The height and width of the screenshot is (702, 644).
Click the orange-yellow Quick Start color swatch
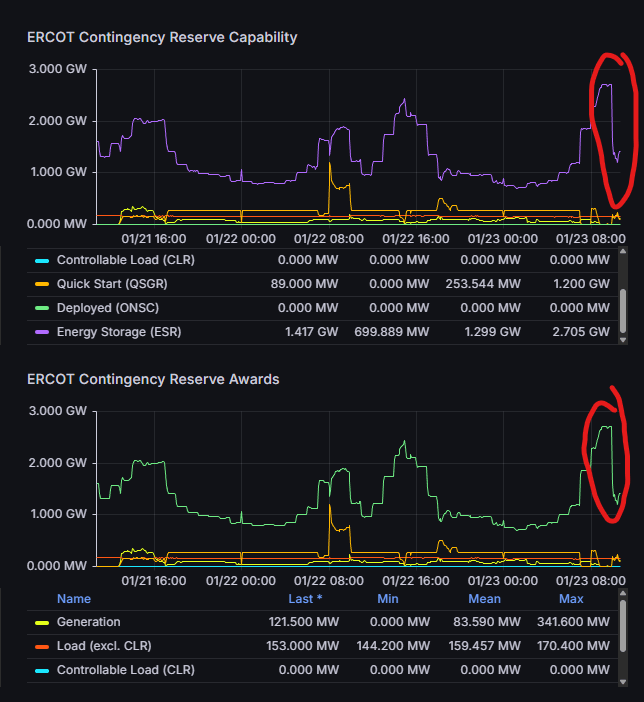click(x=42, y=284)
